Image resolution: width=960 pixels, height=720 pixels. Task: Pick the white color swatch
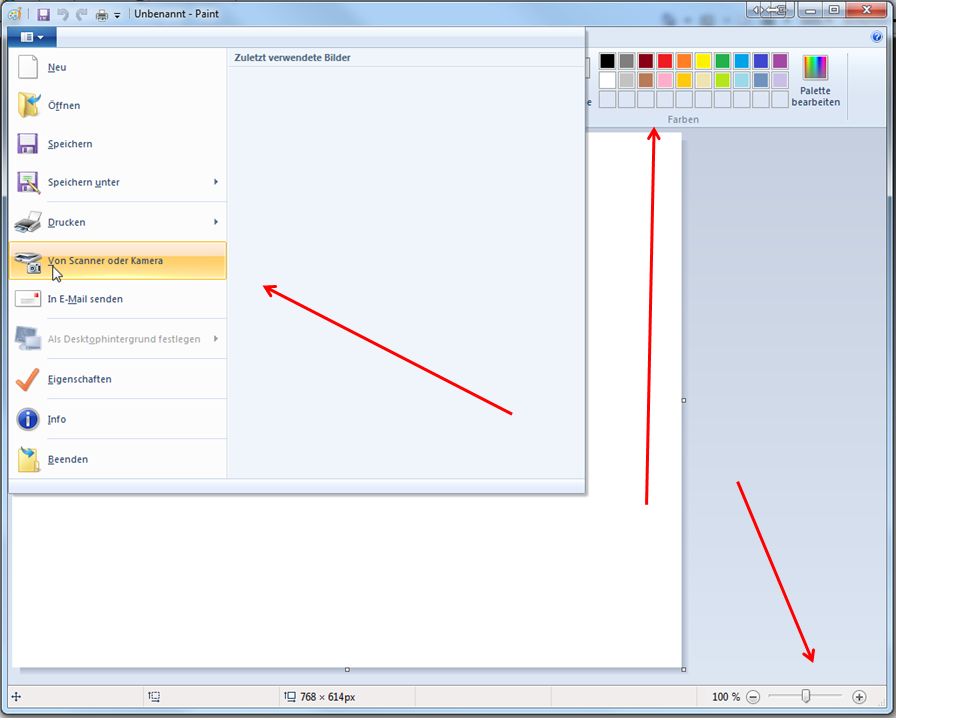(607, 80)
